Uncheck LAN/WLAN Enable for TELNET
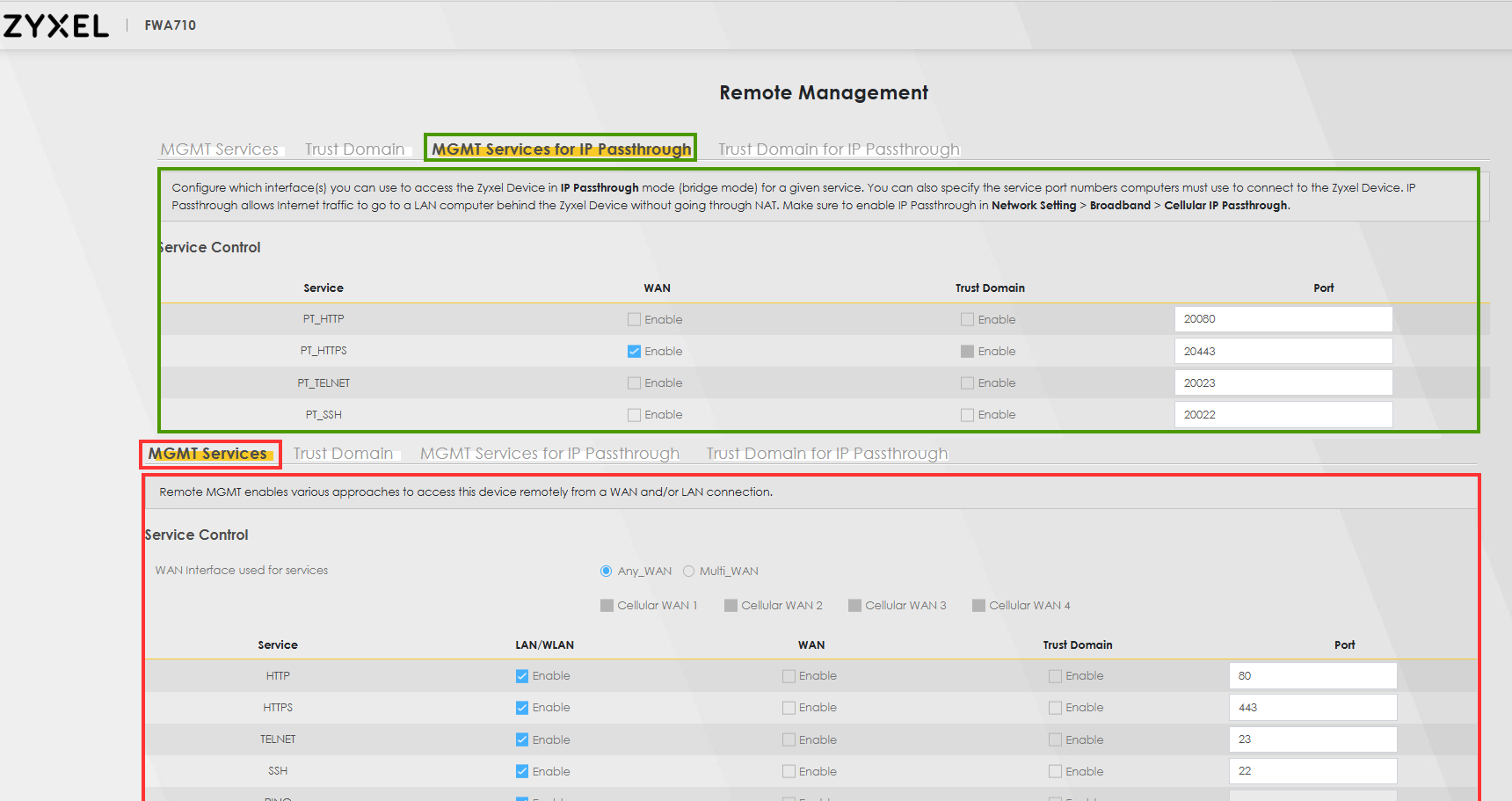 click(x=522, y=740)
